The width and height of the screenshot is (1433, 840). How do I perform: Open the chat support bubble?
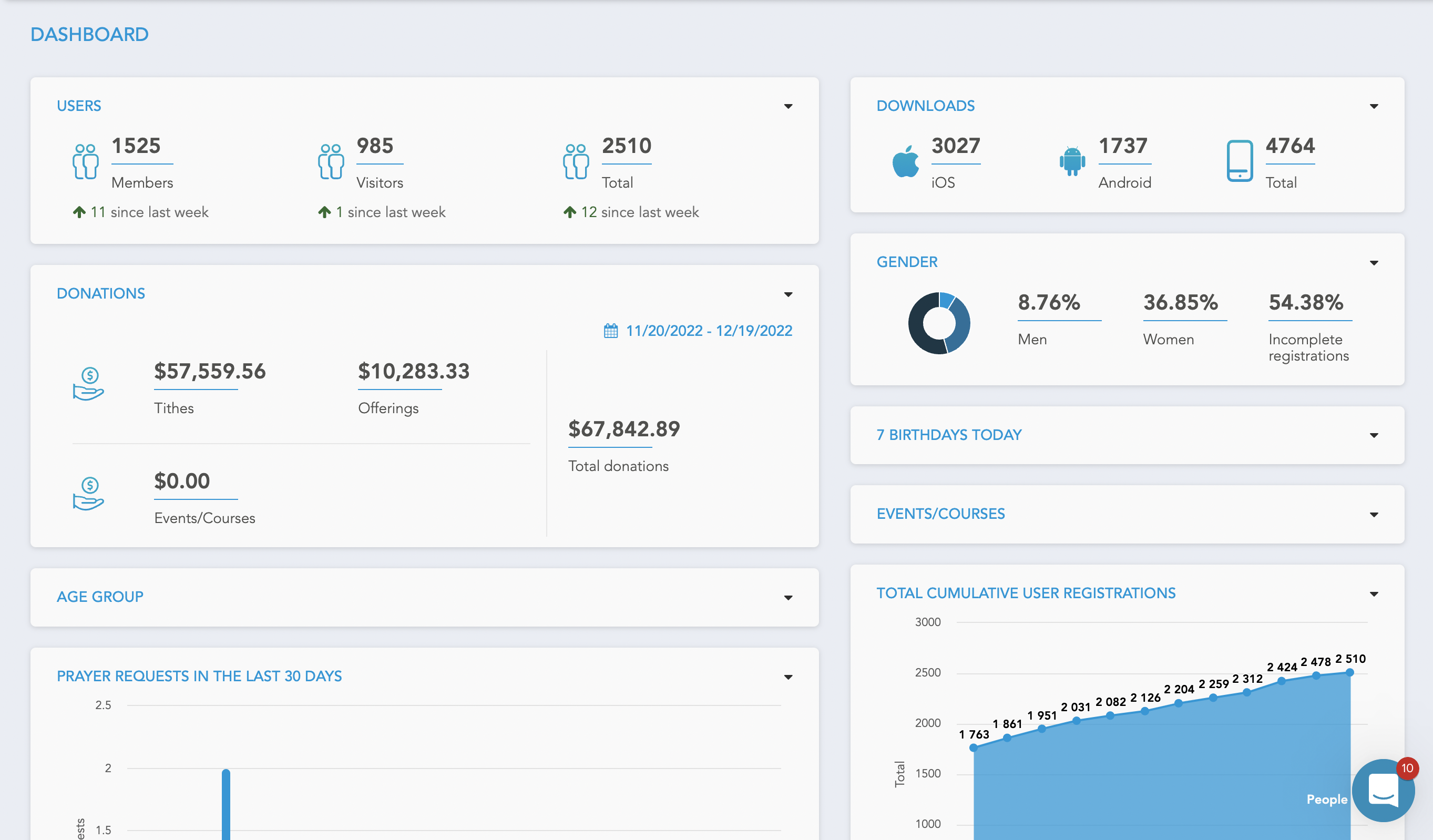tap(1383, 790)
